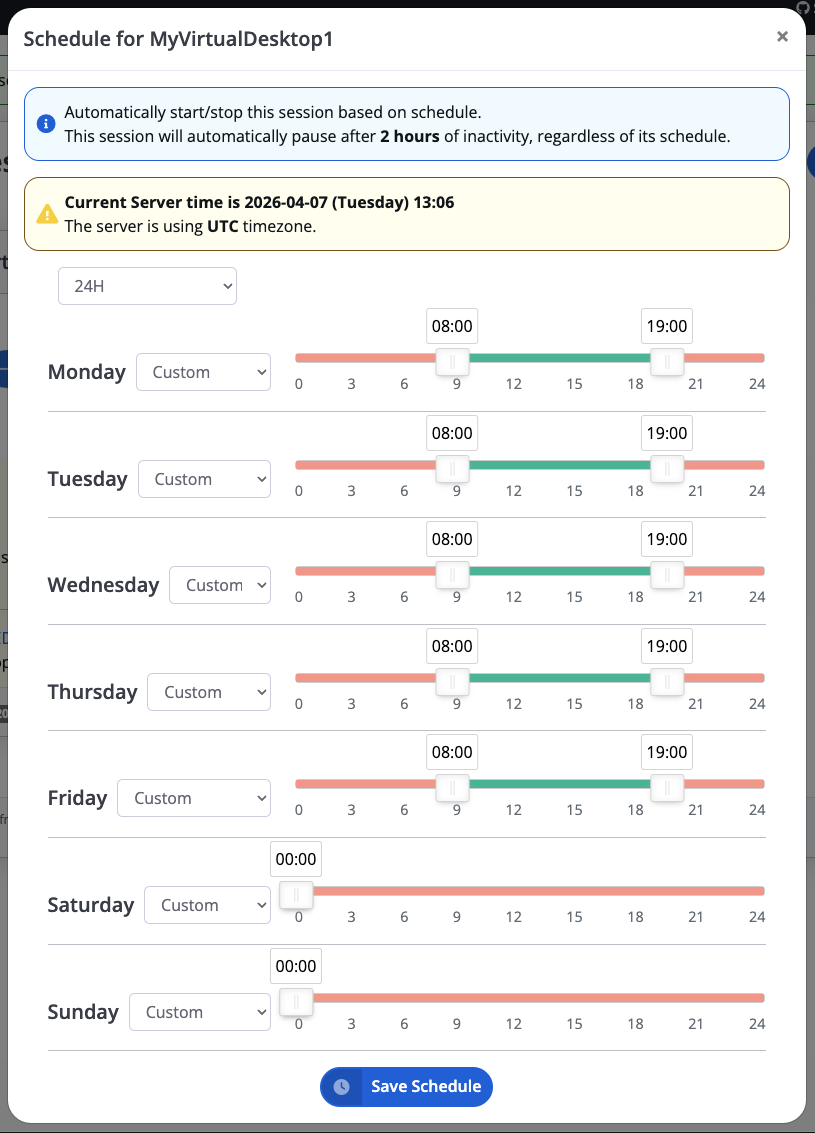Open Friday's Custom schedule dropdown
This screenshot has width=815, height=1133.
point(193,798)
